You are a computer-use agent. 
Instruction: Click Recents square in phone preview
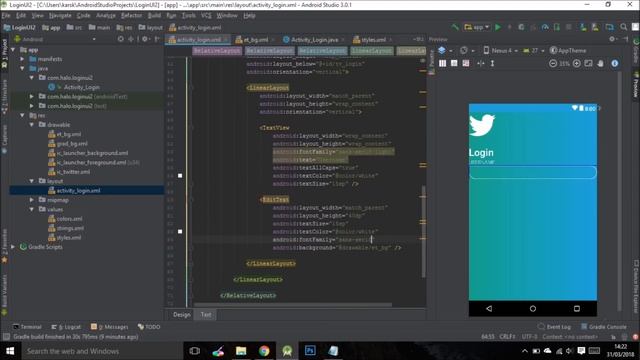click(x=577, y=309)
